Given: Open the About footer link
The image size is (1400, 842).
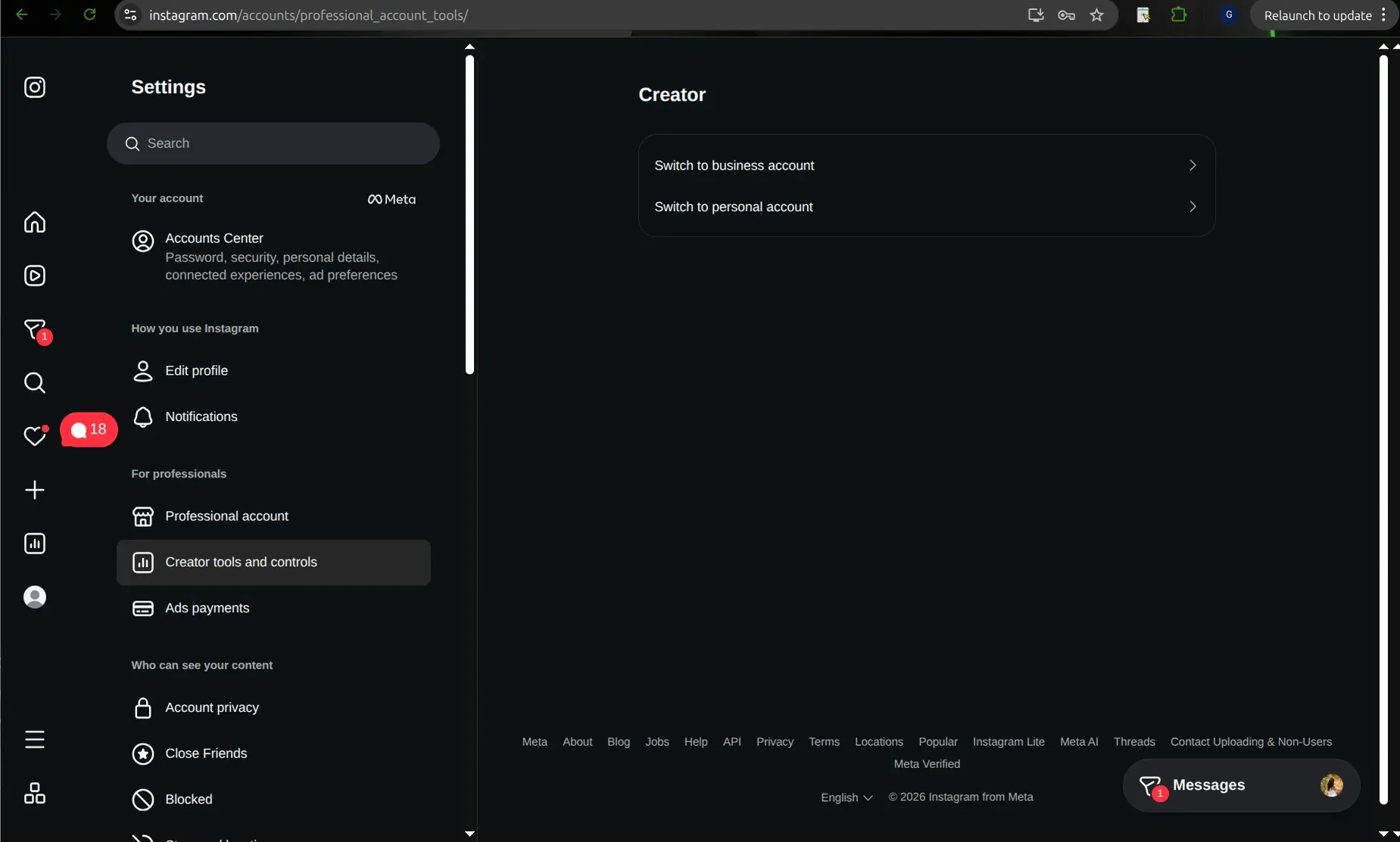Looking at the screenshot, I should [x=577, y=742].
